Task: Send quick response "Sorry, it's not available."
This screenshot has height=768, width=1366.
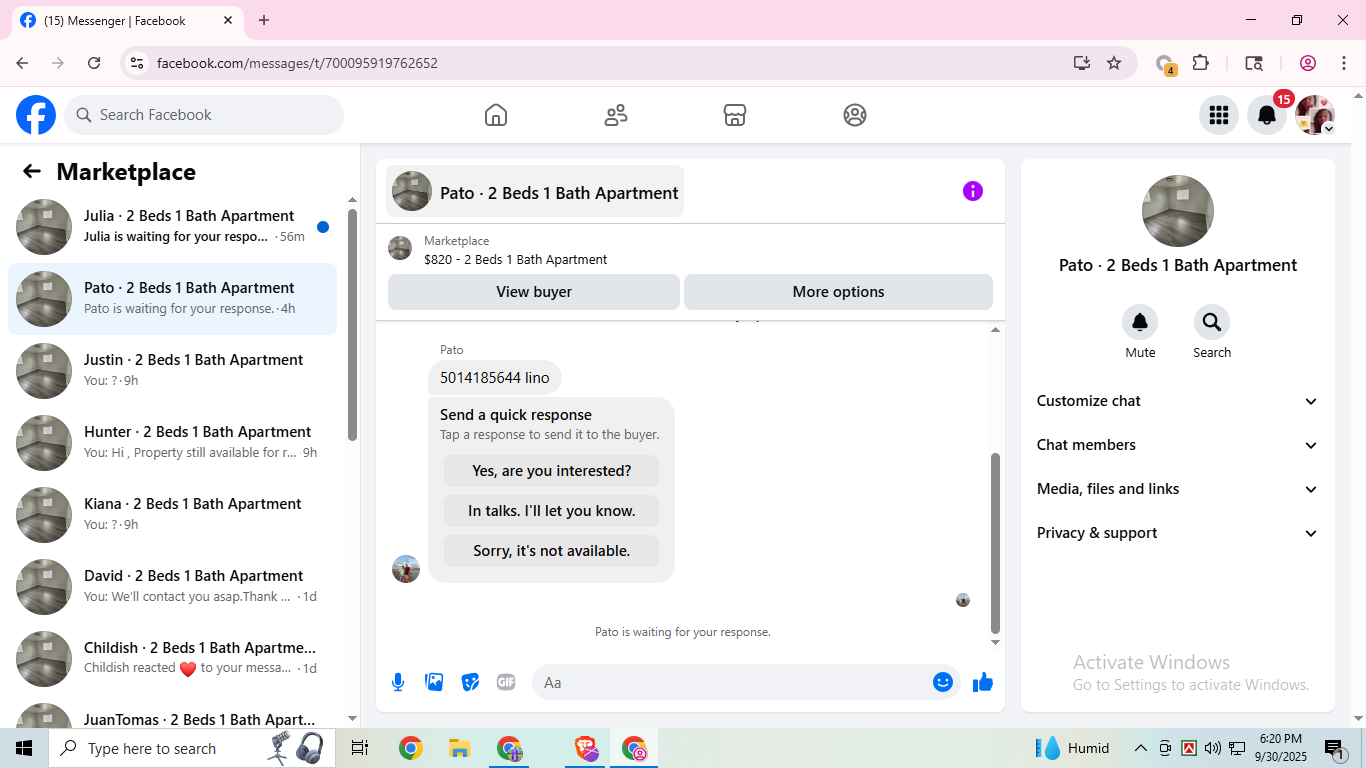Action: 552,551
